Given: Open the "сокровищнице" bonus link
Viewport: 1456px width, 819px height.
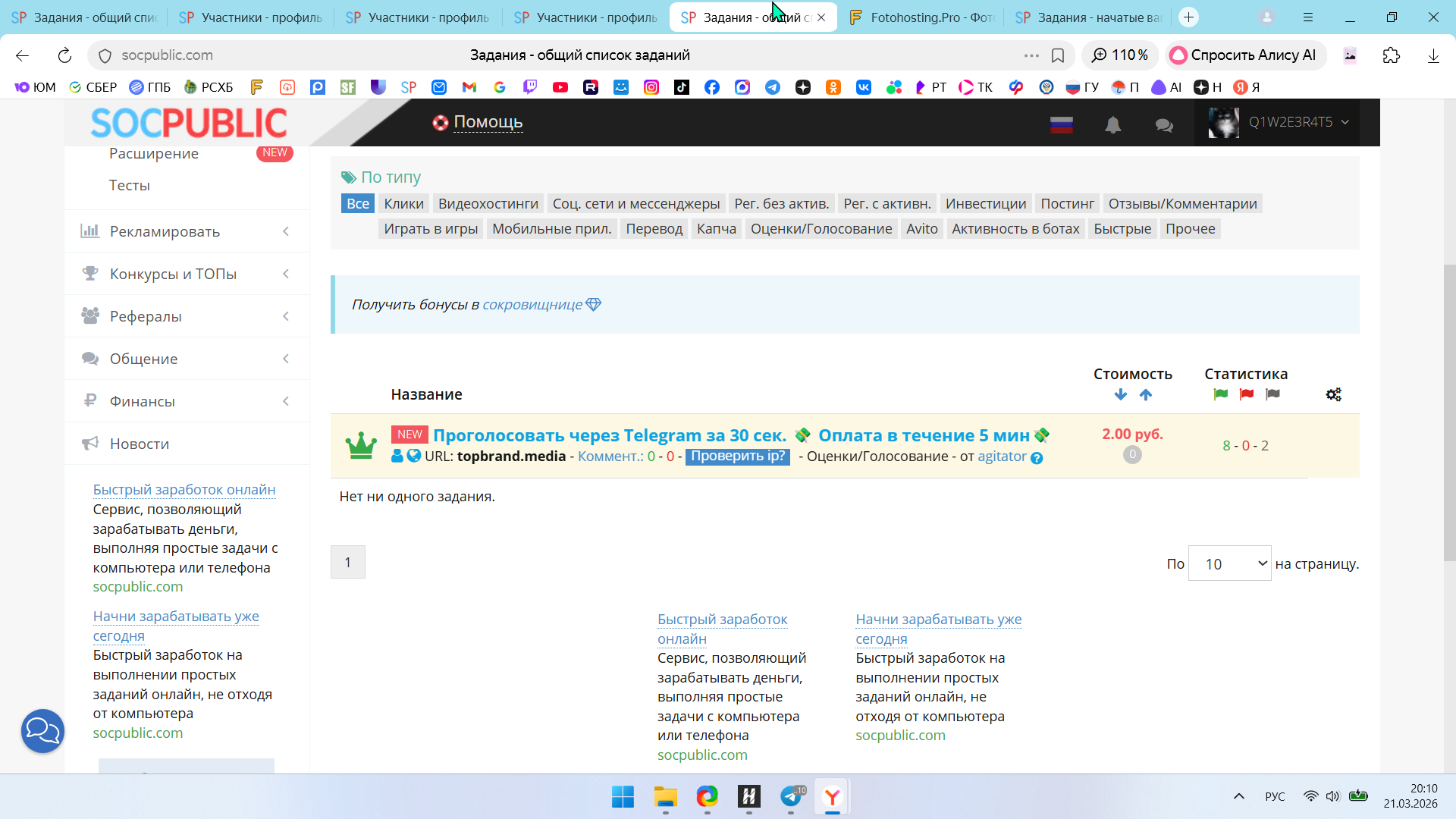Looking at the screenshot, I should click(x=532, y=305).
